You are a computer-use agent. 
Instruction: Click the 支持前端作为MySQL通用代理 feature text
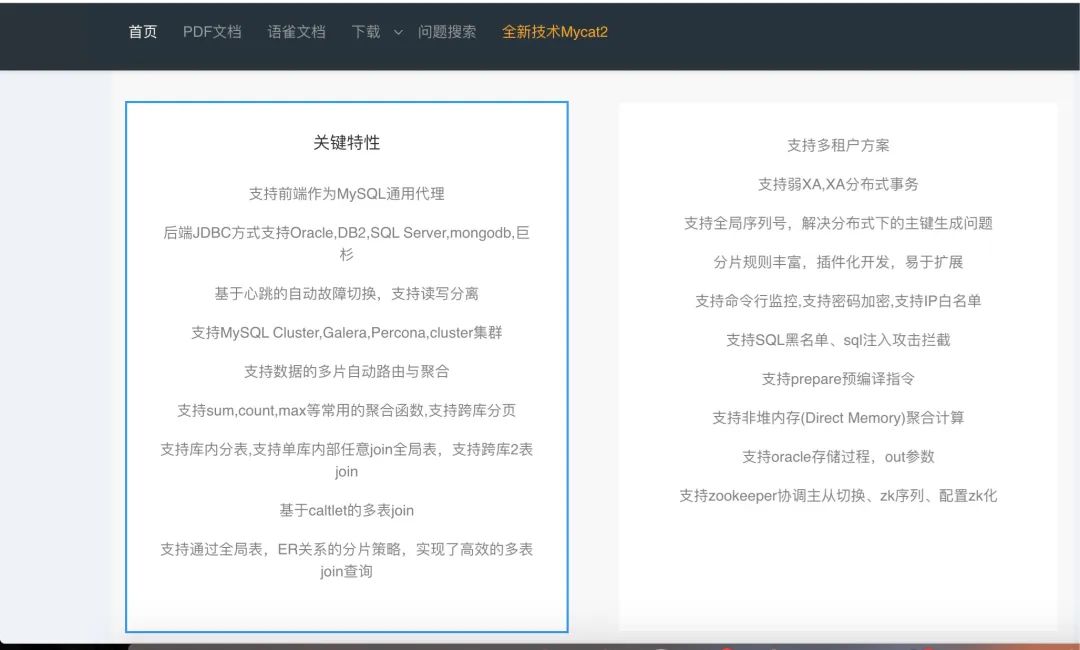pos(347,194)
